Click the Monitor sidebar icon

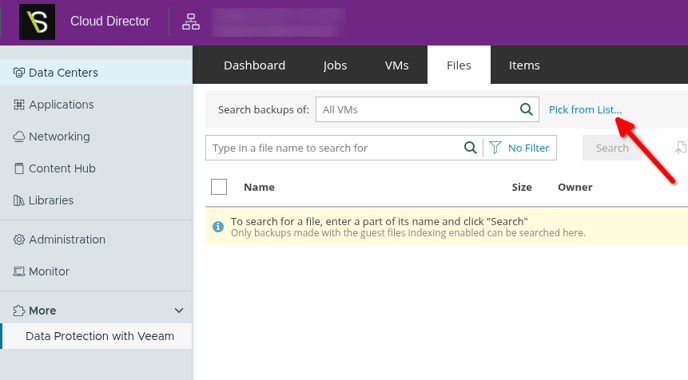coord(19,272)
